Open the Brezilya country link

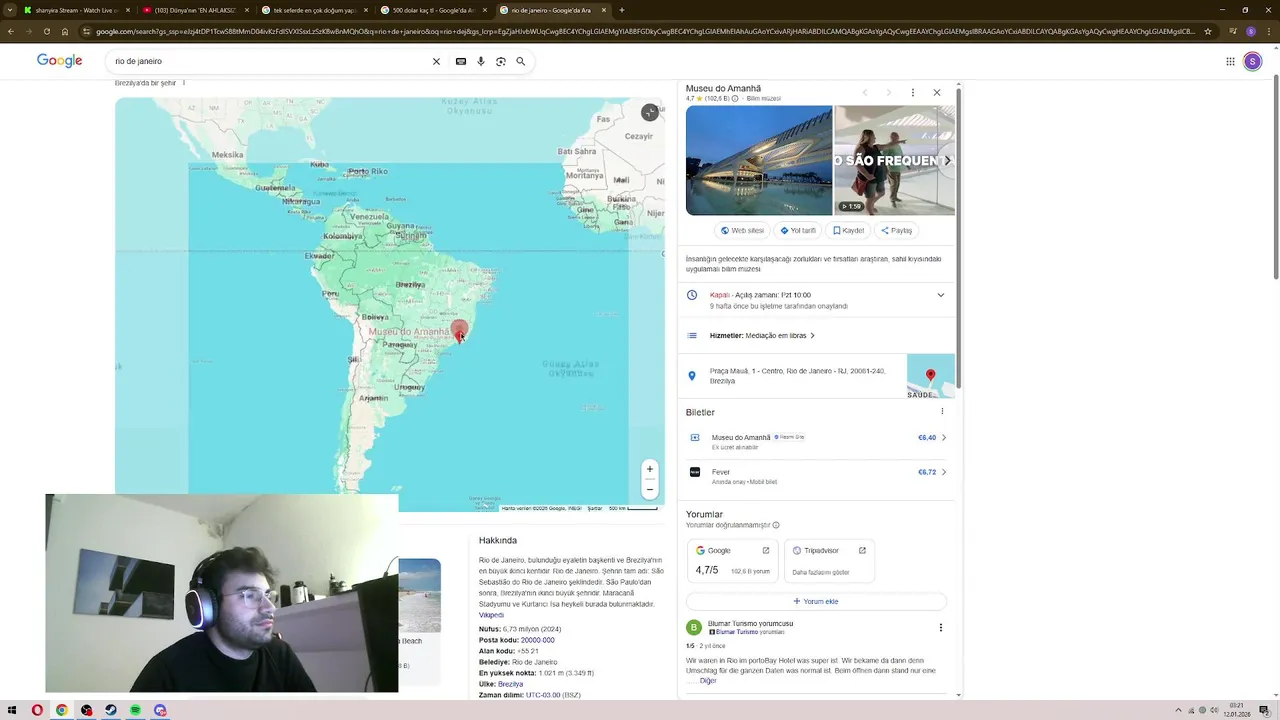click(510, 684)
